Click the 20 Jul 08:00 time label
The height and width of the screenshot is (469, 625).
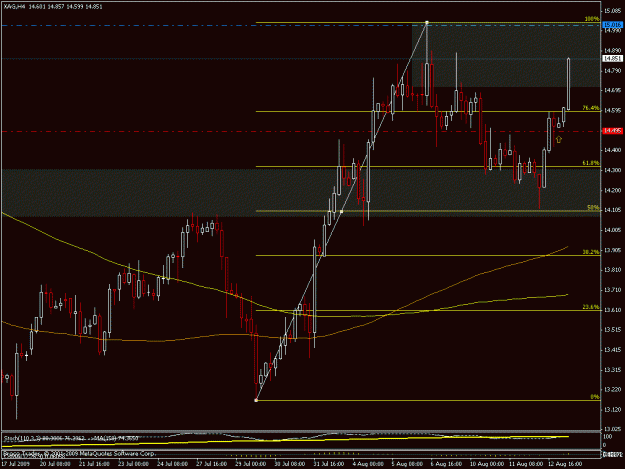(55, 464)
